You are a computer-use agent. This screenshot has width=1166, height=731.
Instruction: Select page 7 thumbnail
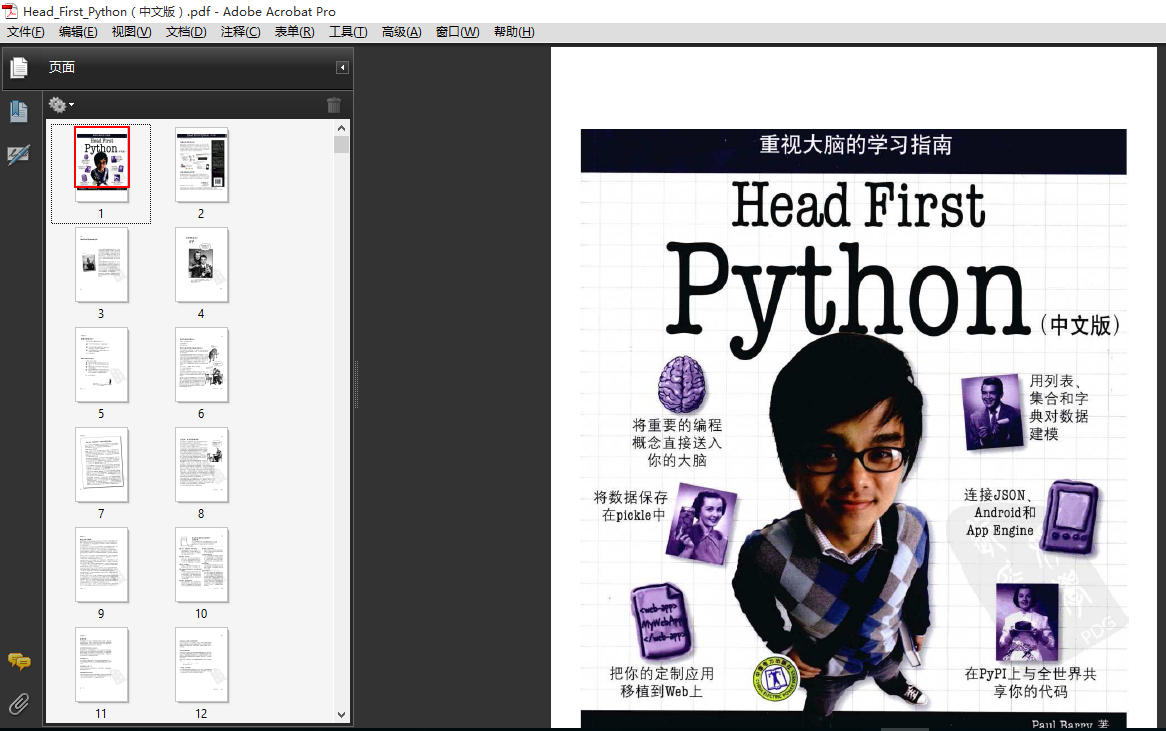pyautogui.click(x=102, y=464)
